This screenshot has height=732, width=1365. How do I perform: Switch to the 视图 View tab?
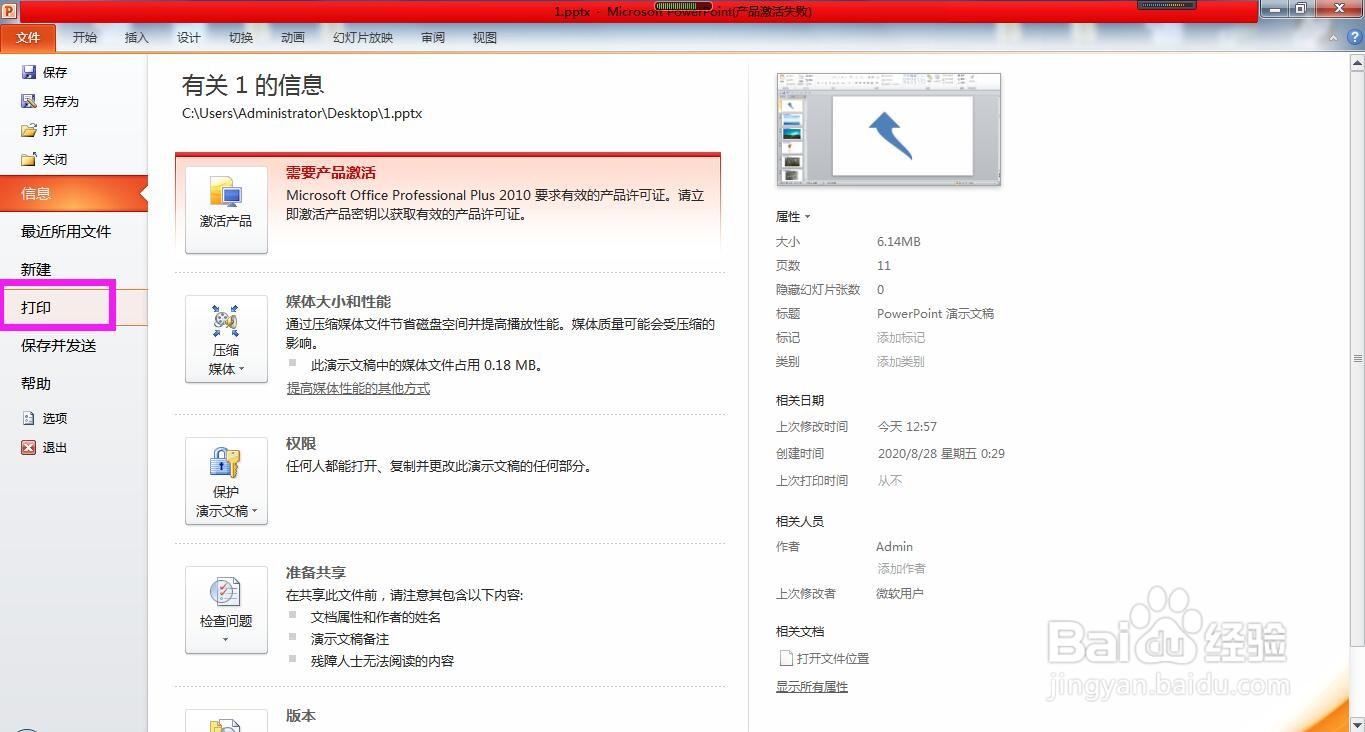485,37
